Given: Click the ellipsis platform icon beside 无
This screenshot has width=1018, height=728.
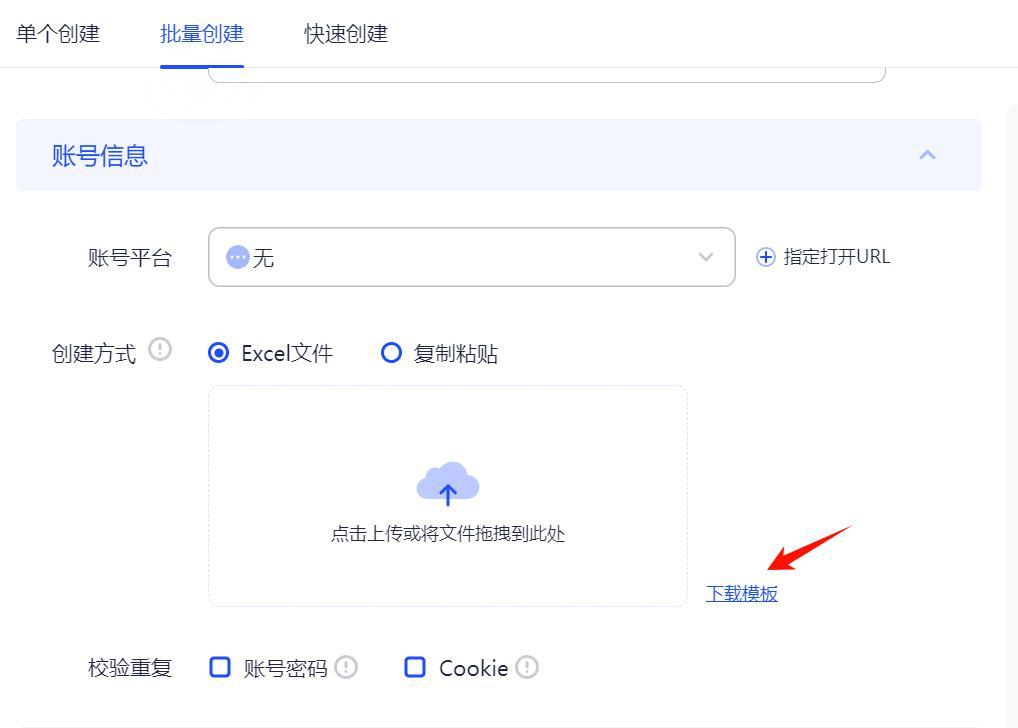Looking at the screenshot, I should click(x=238, y=257).
